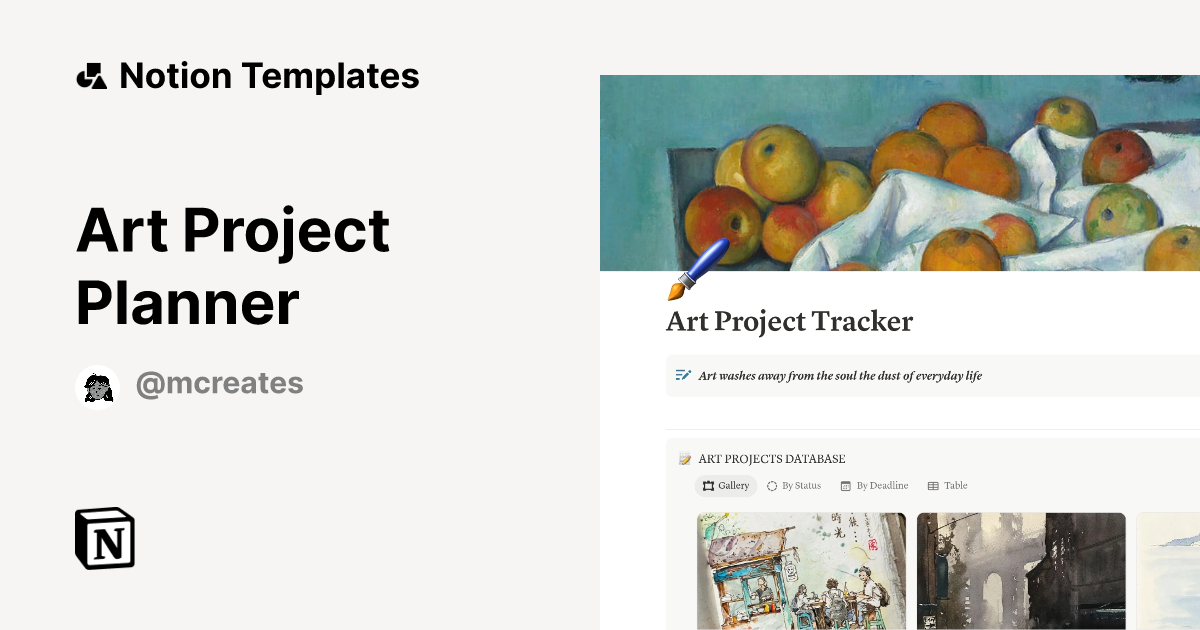Viewport: 1200px width, 630px height.
Task: Open the @mcreates creator profile
Action: click(219, 383)
